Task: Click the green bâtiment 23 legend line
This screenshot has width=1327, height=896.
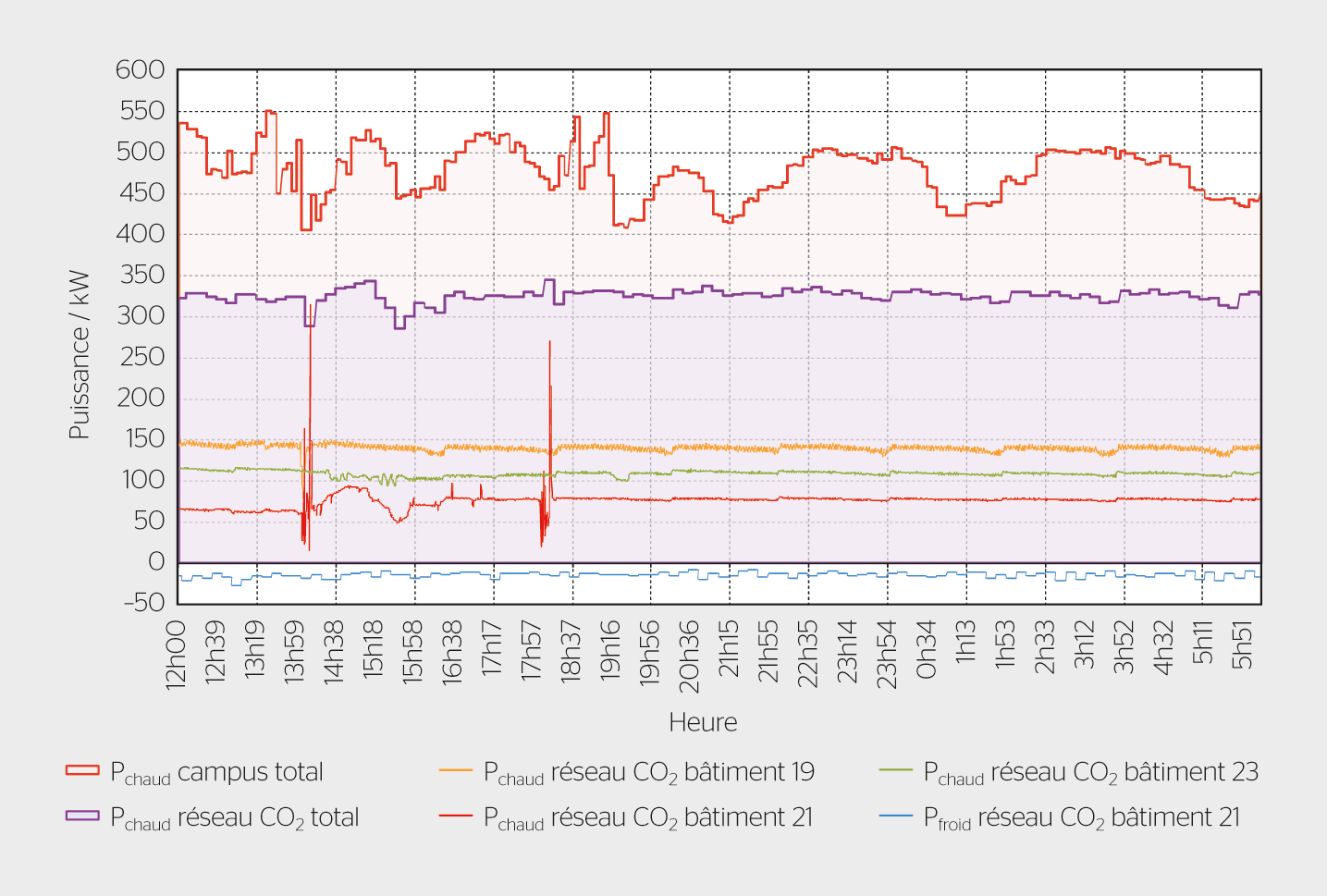Action: (895, 770)
